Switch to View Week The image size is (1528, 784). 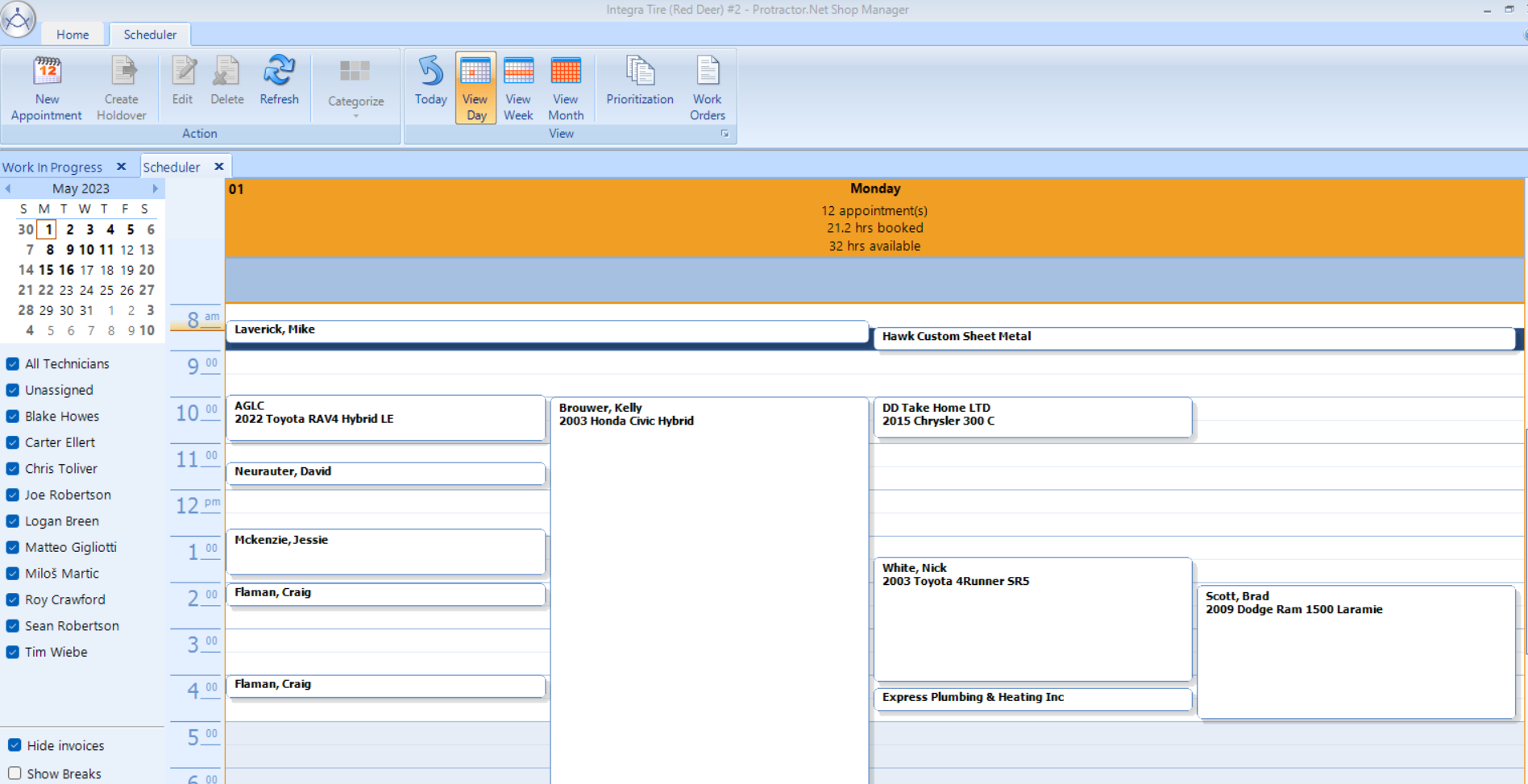[518, 88]
